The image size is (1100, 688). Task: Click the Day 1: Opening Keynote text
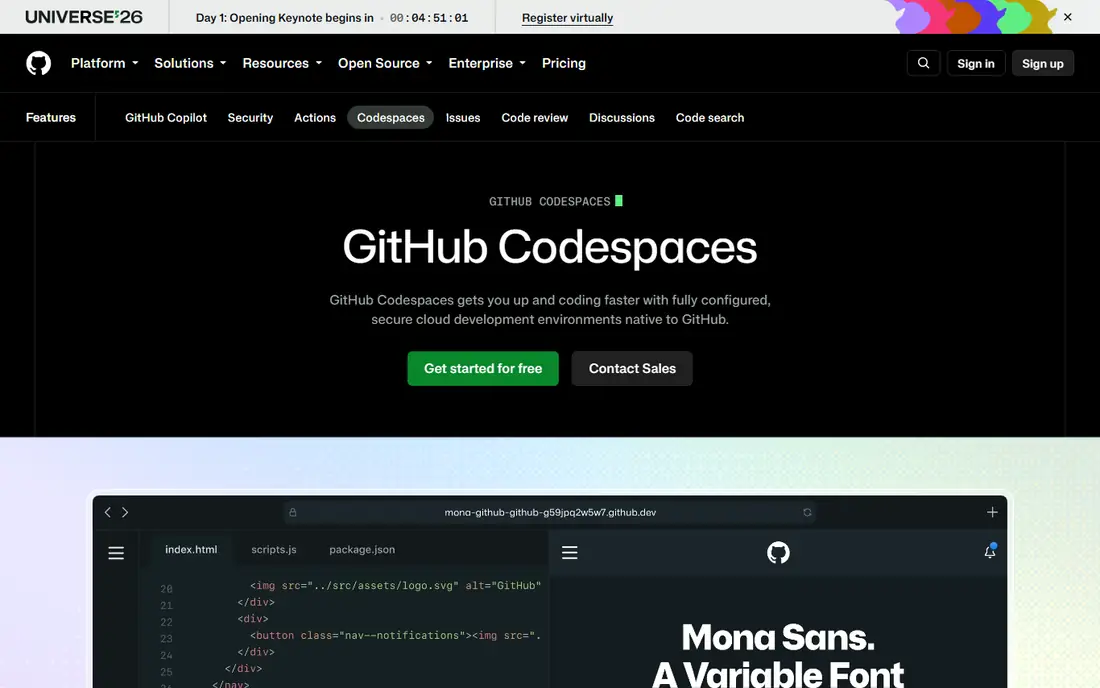(x=284, y=18)
